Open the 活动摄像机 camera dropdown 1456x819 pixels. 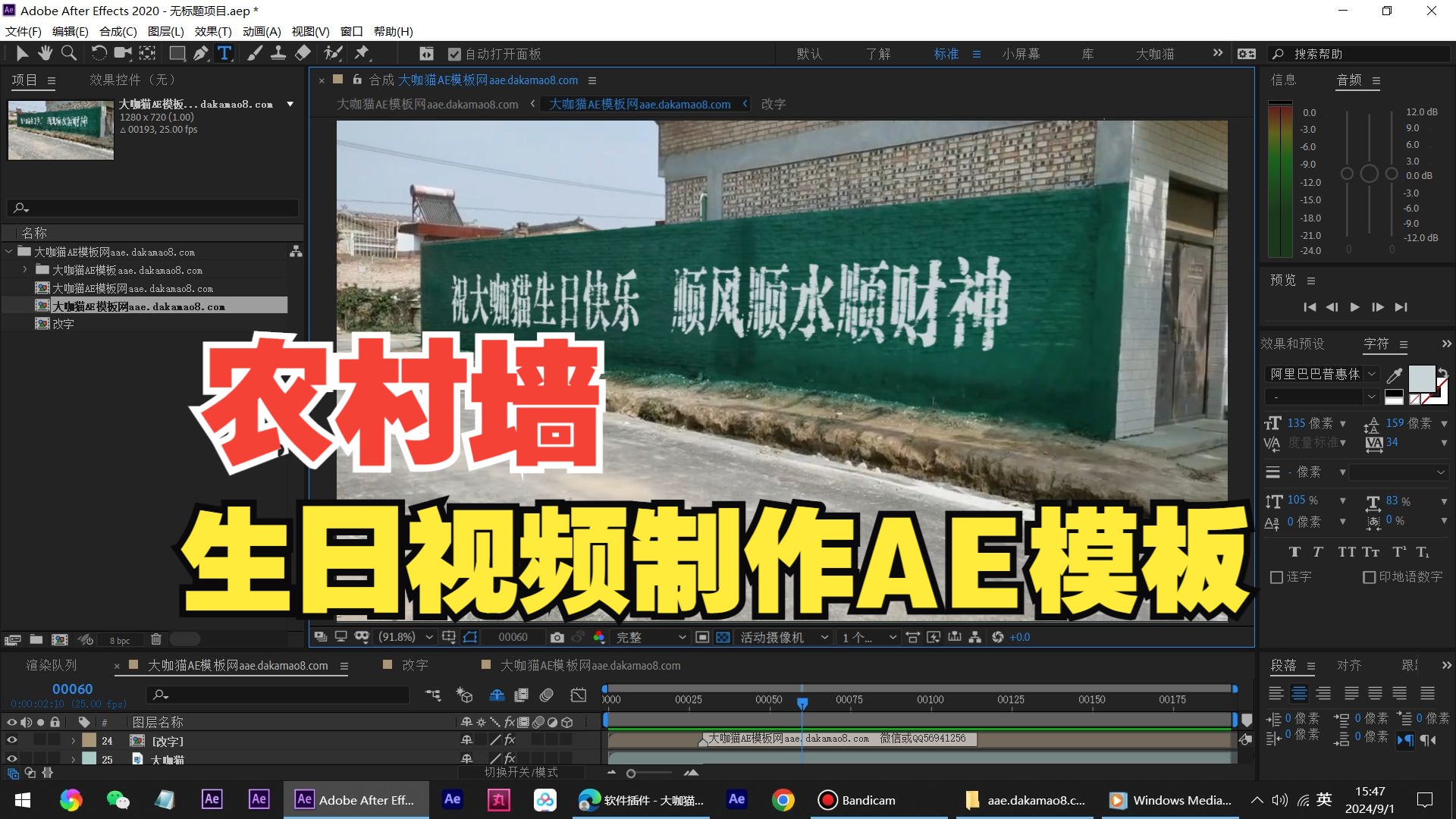point(784,637)
